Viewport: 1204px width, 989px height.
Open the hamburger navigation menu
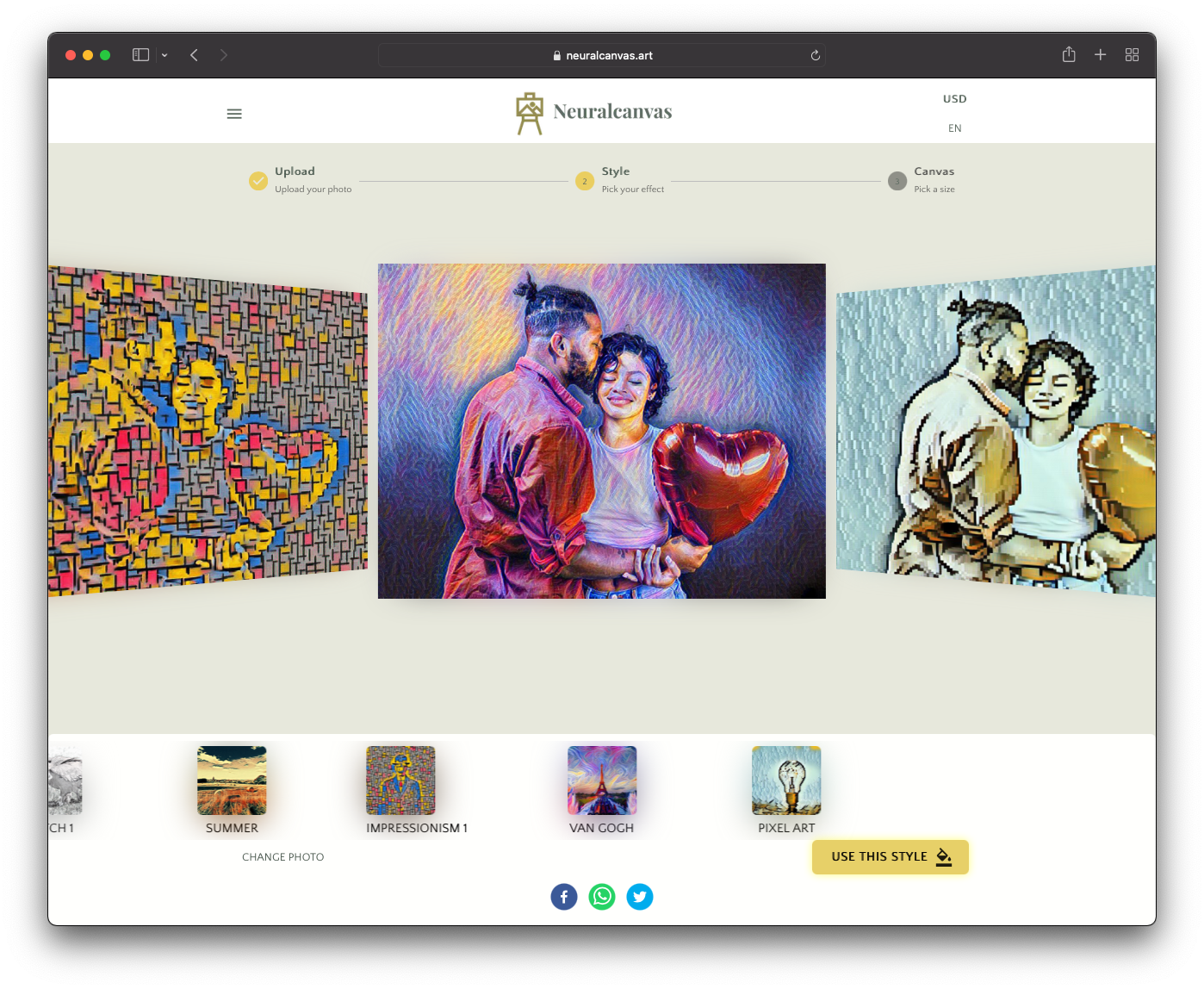click(x=233, y=113)
